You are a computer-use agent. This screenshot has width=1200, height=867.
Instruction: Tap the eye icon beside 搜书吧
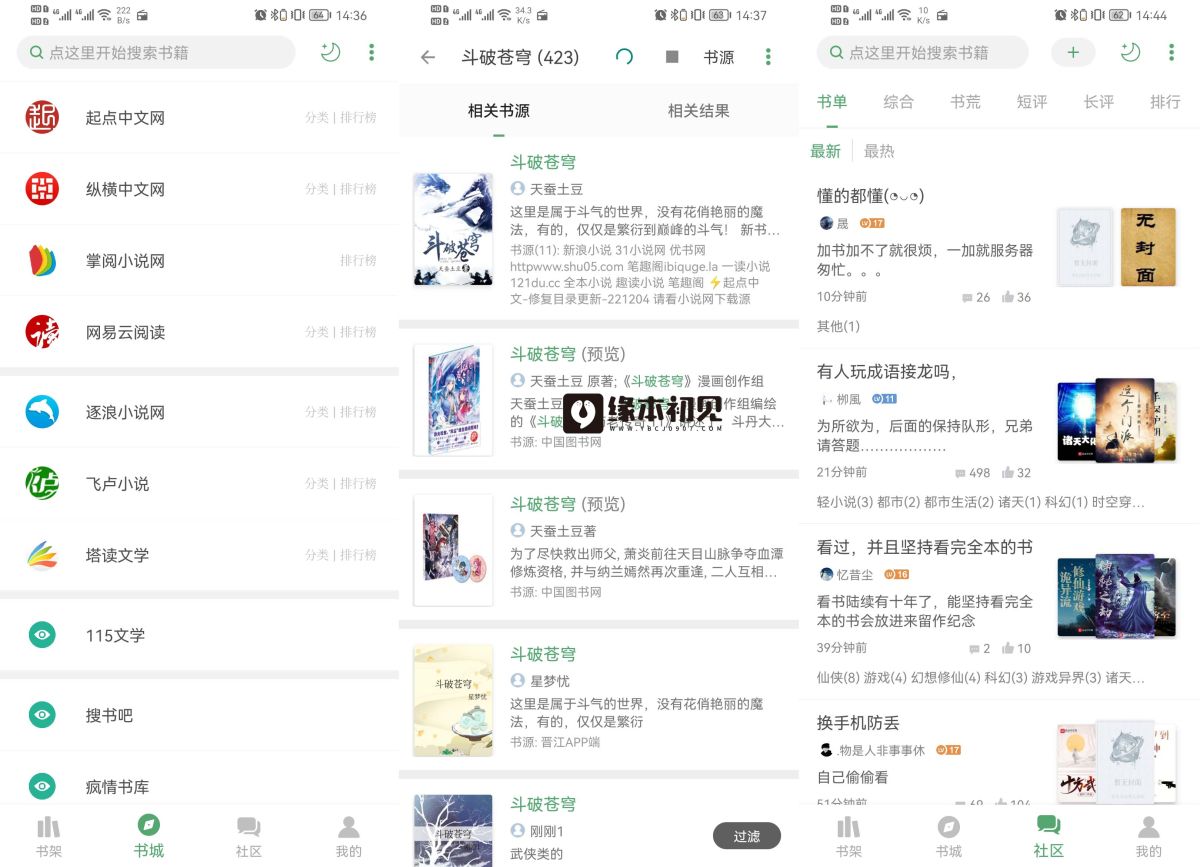tap(42, 715)
